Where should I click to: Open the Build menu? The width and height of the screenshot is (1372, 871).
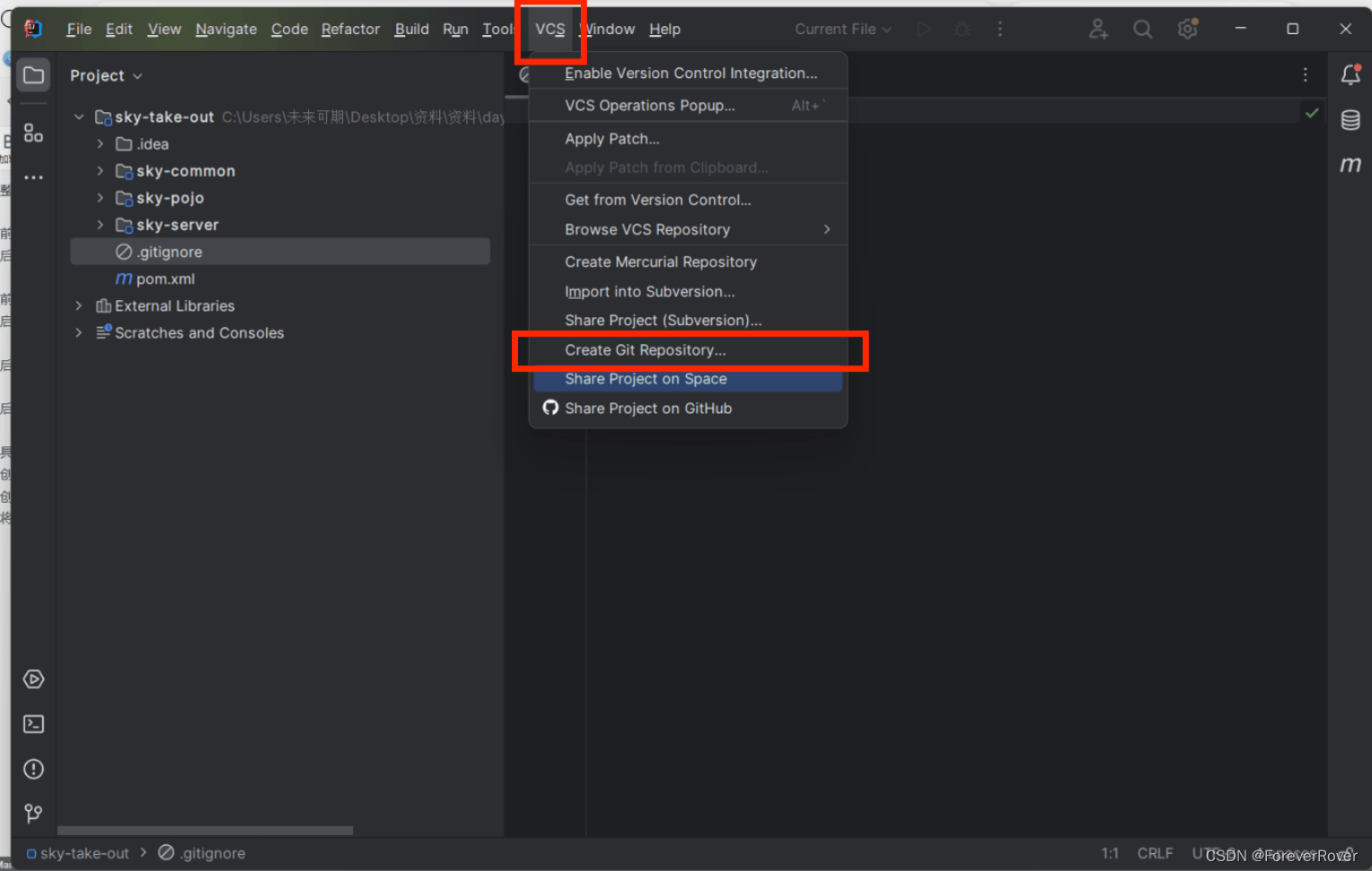click(x=412, y=29)
